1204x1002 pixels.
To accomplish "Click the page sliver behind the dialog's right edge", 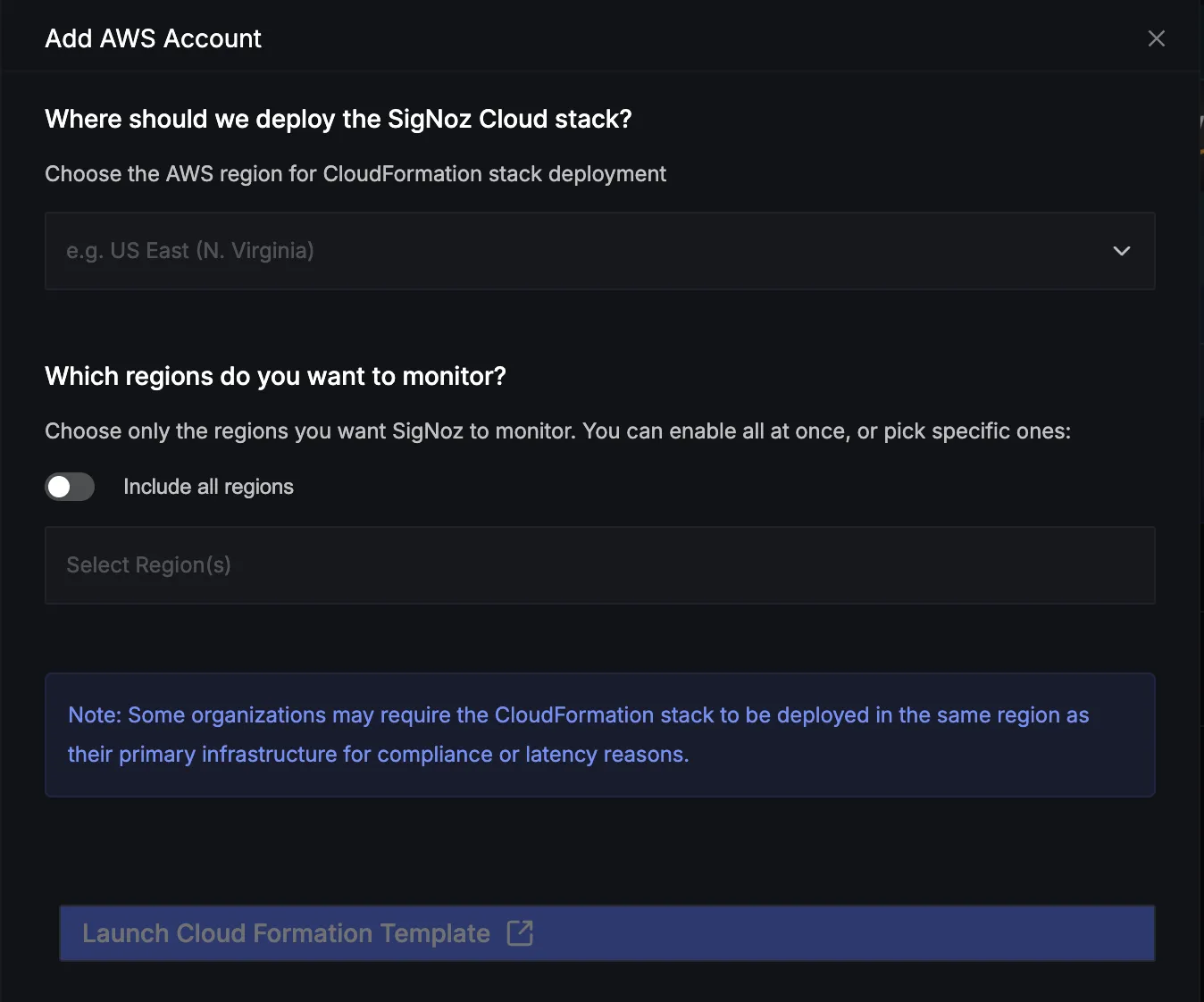I will coord(1201,500).
